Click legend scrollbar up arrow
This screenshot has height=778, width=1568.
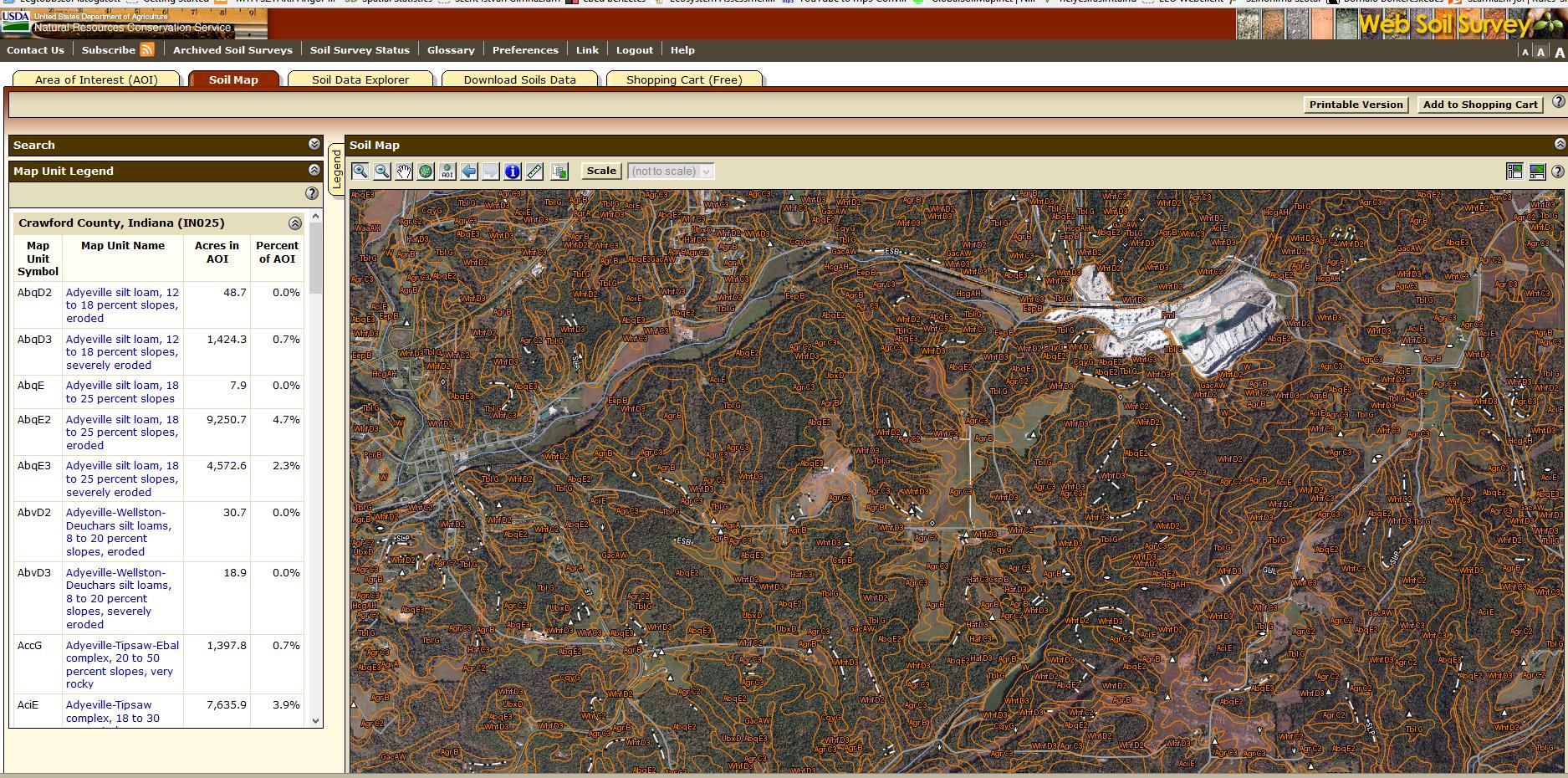pos(315,217)
